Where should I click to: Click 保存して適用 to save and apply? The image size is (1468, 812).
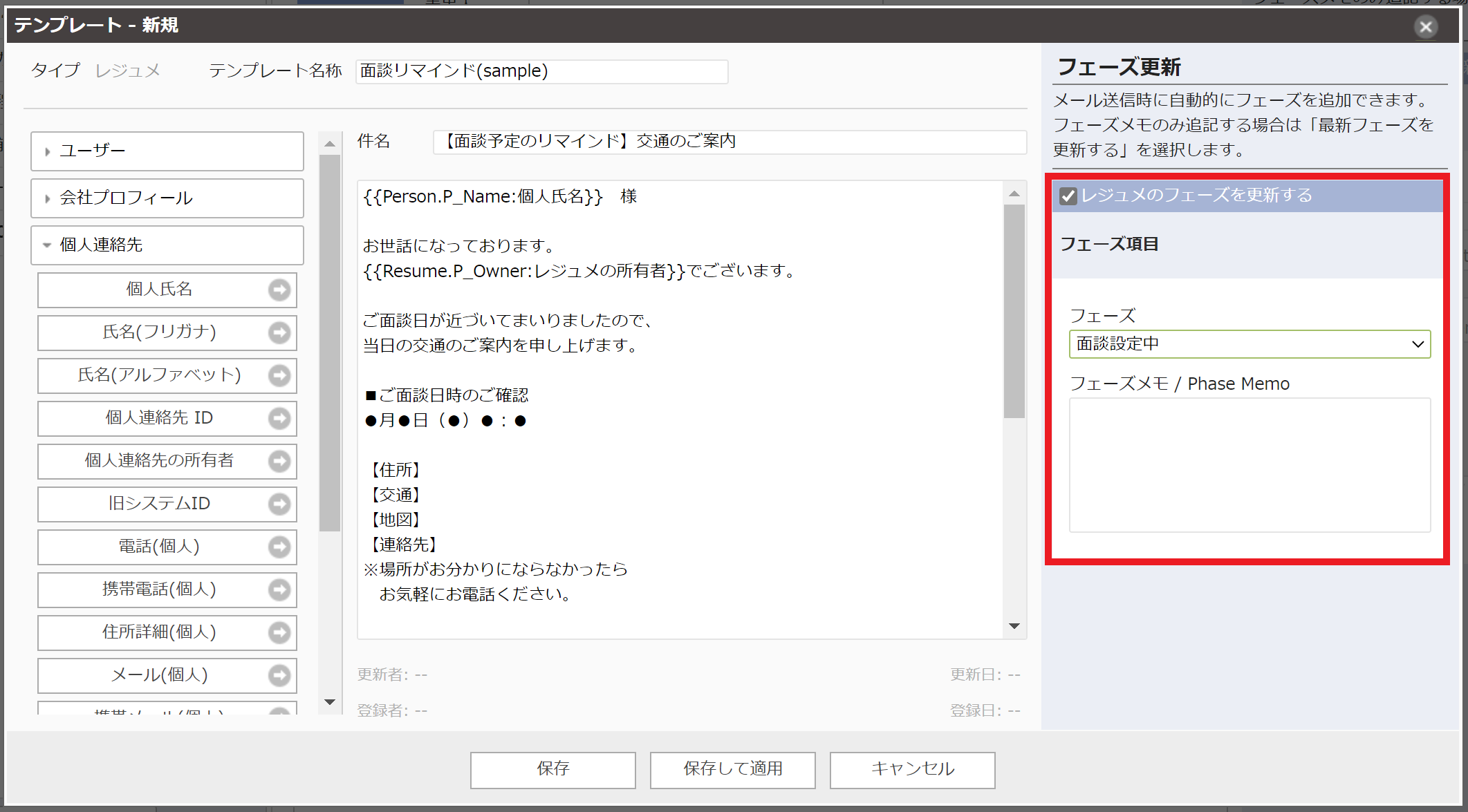[732, 769]
